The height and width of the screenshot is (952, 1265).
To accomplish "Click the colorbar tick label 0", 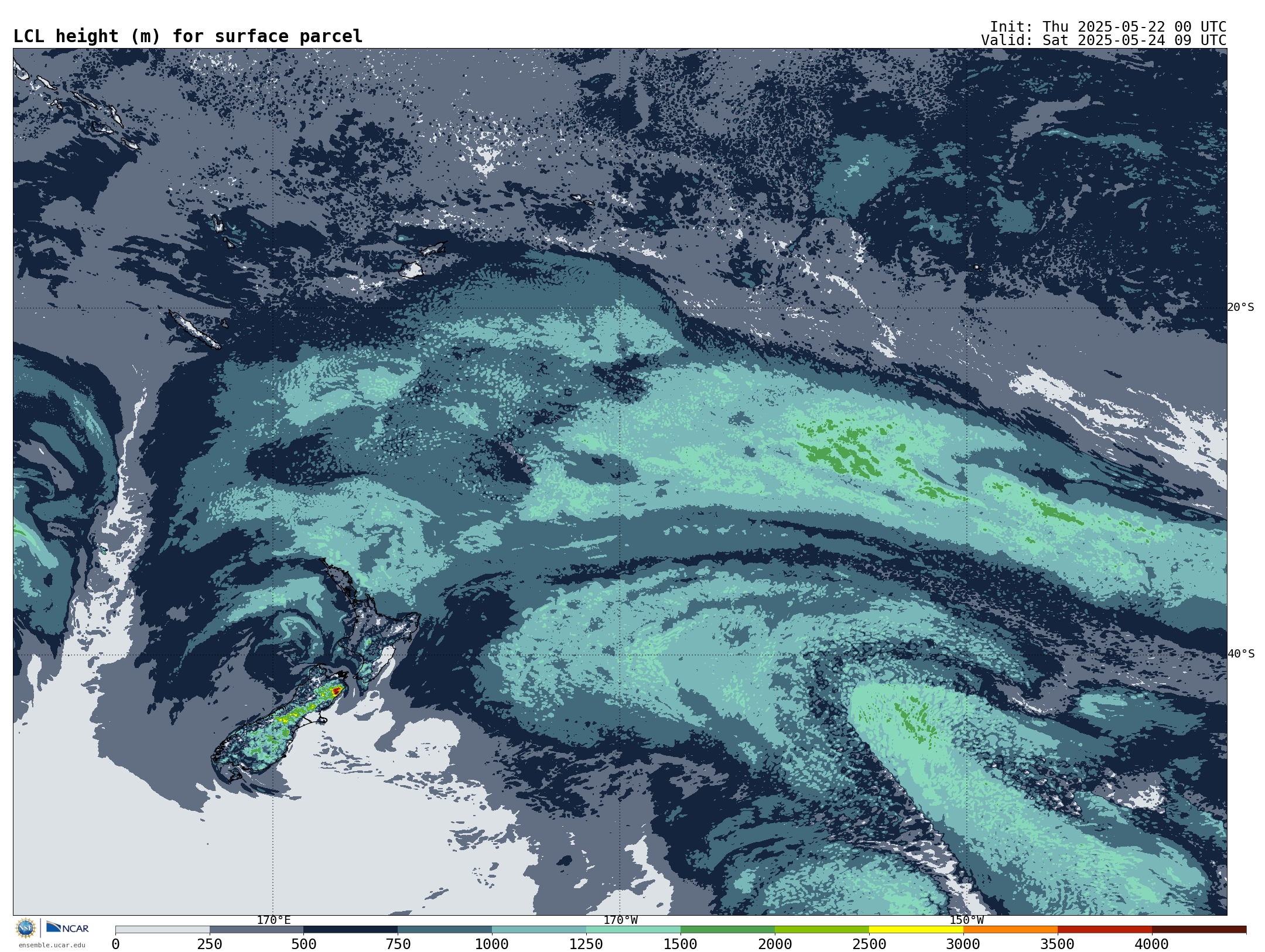I will (x=115, y=944).
